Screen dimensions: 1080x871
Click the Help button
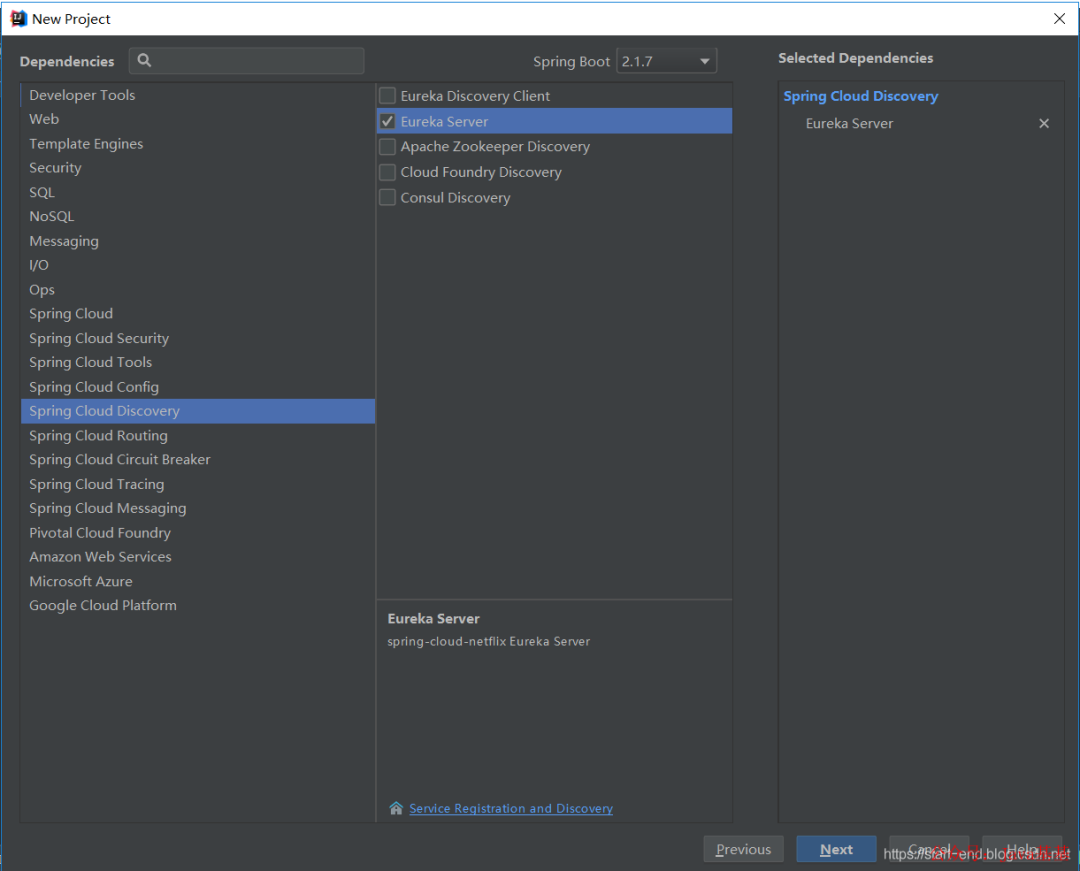pyautogui.click(x=1022, y=849)
